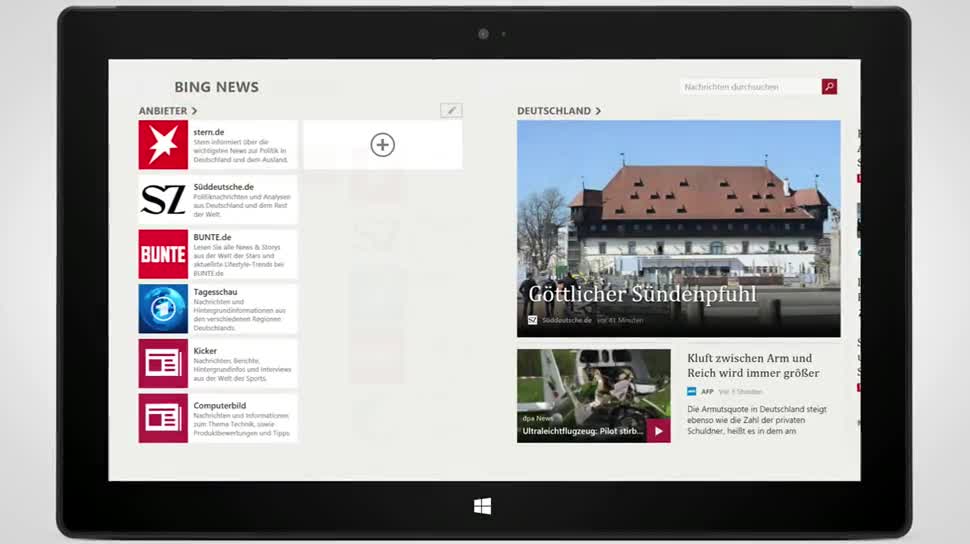Open the building photo of the top story
This screenshot has width=970, height=544.
(679, 229)
